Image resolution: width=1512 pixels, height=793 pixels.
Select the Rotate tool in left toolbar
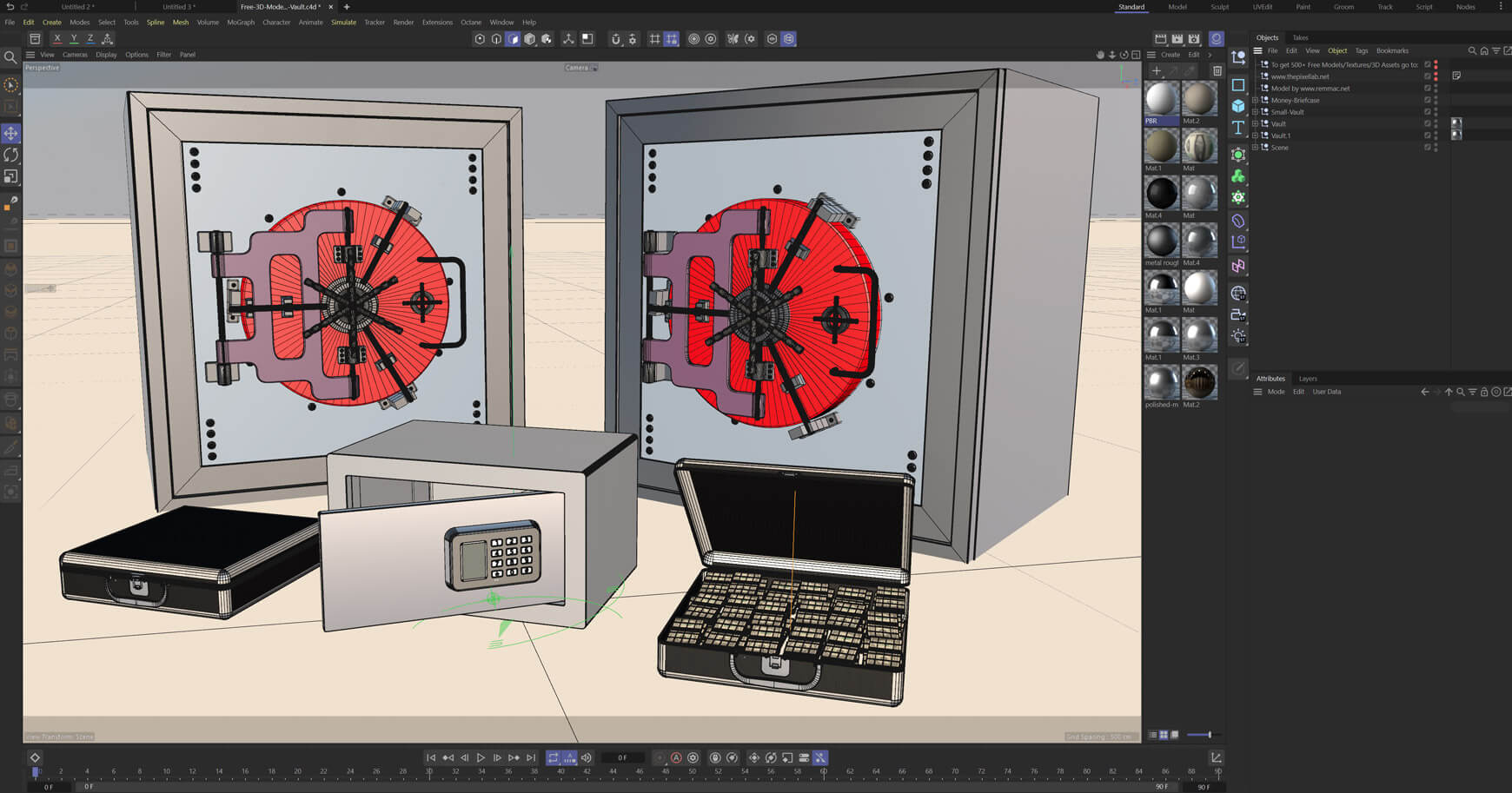click(10, 155)
